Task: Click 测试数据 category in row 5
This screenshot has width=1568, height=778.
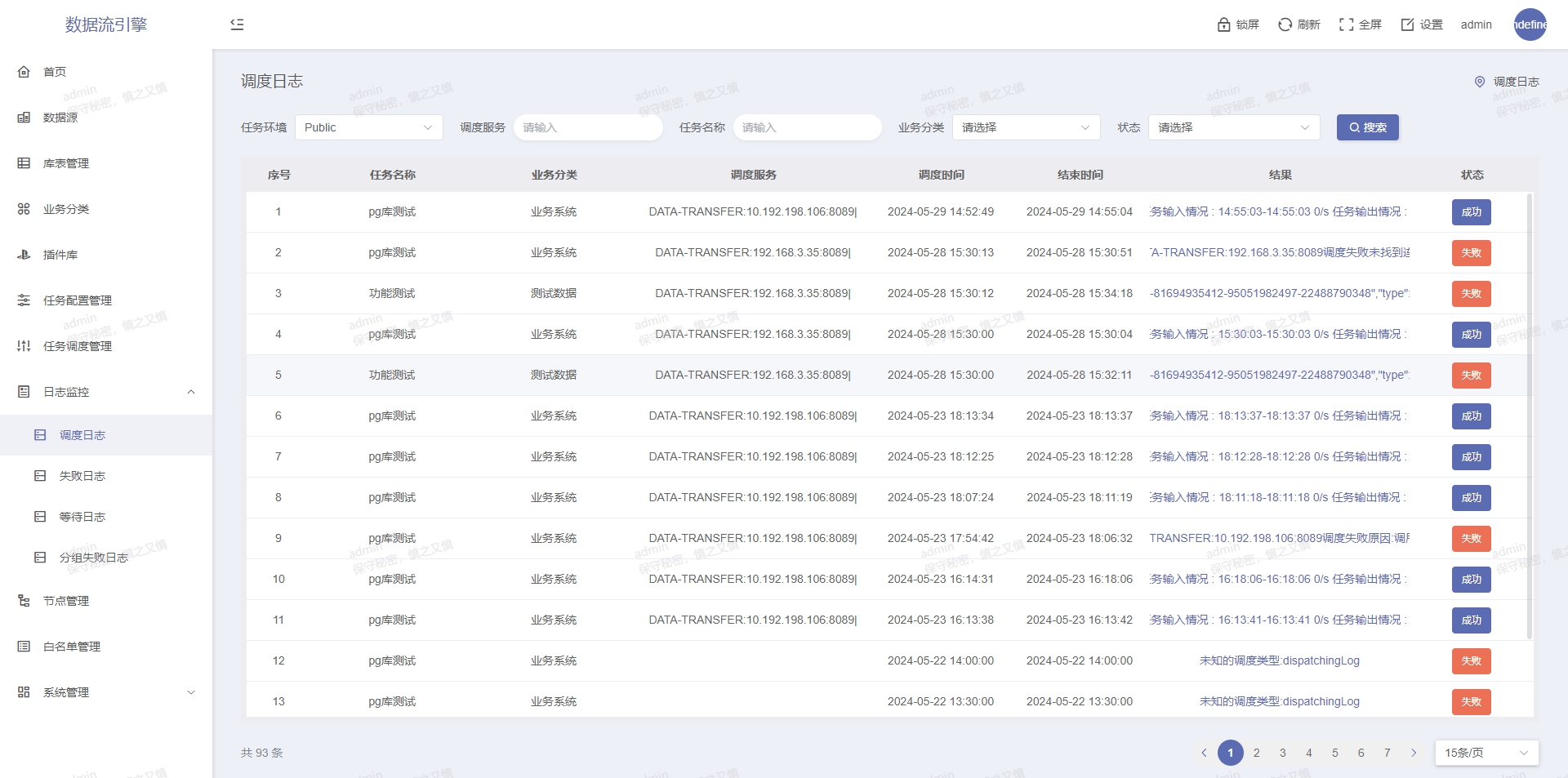Action: (x=554, y=375)
